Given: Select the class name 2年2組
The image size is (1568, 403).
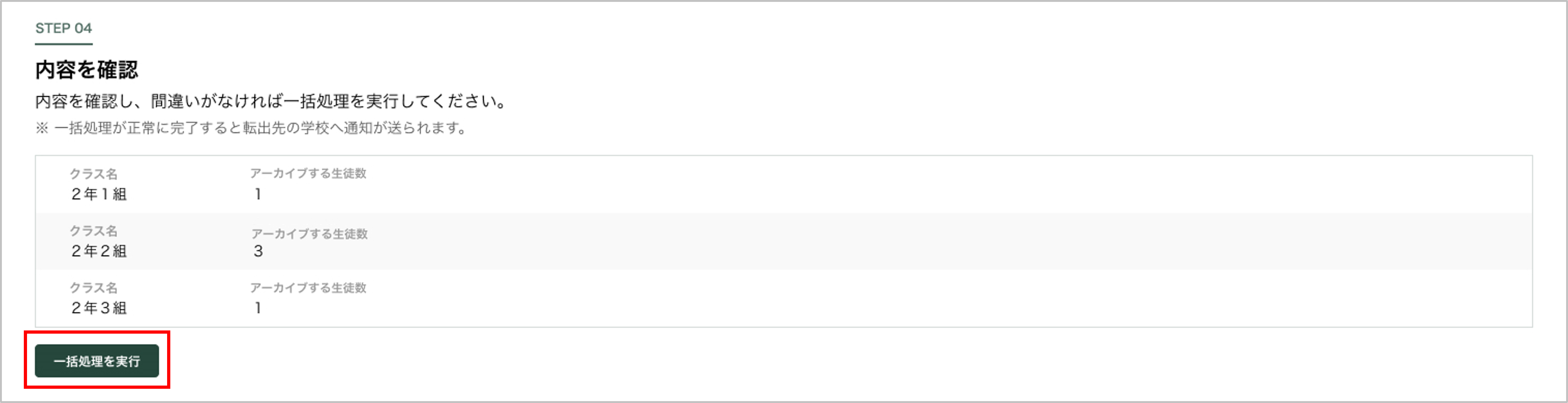Looking at the screenshot, I should click(98, 251).
